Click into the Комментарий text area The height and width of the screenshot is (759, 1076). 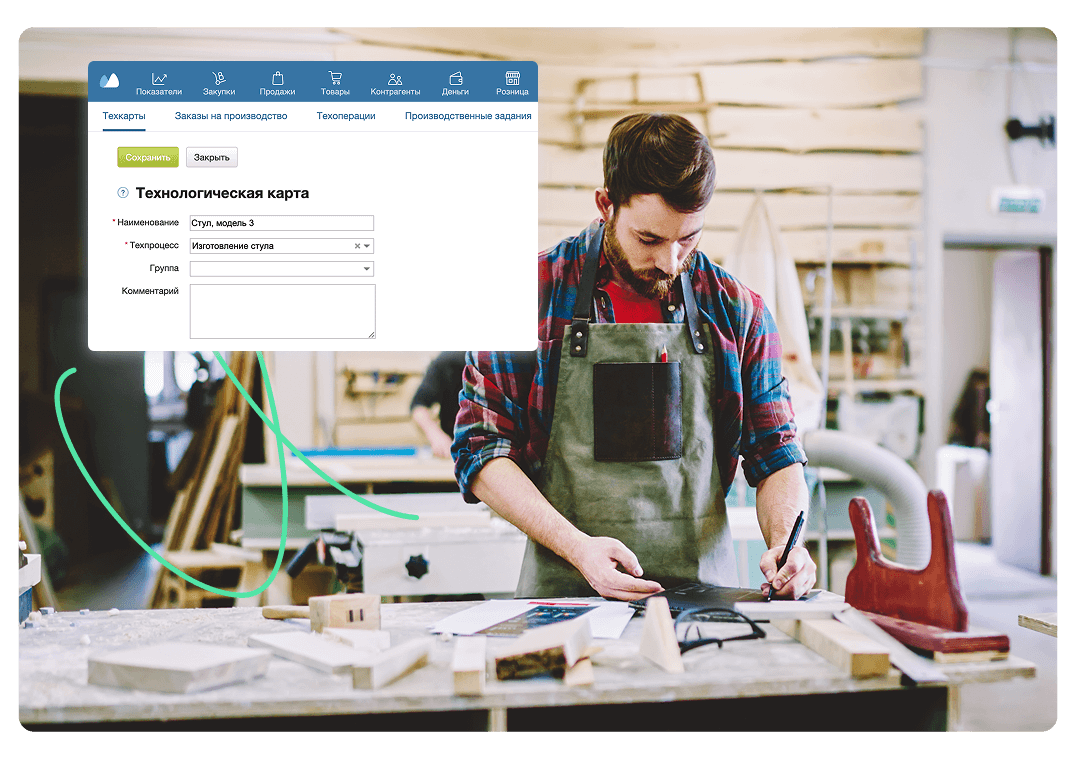pos(282,311)
